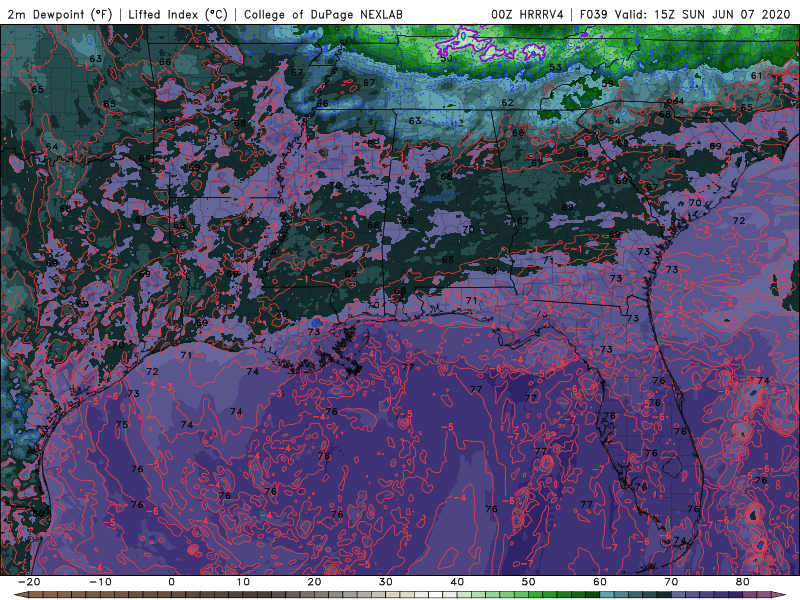The image size is (800, 600).
Task: Click the 53 dewpoint value on the map
Action: tap(556, 67)
